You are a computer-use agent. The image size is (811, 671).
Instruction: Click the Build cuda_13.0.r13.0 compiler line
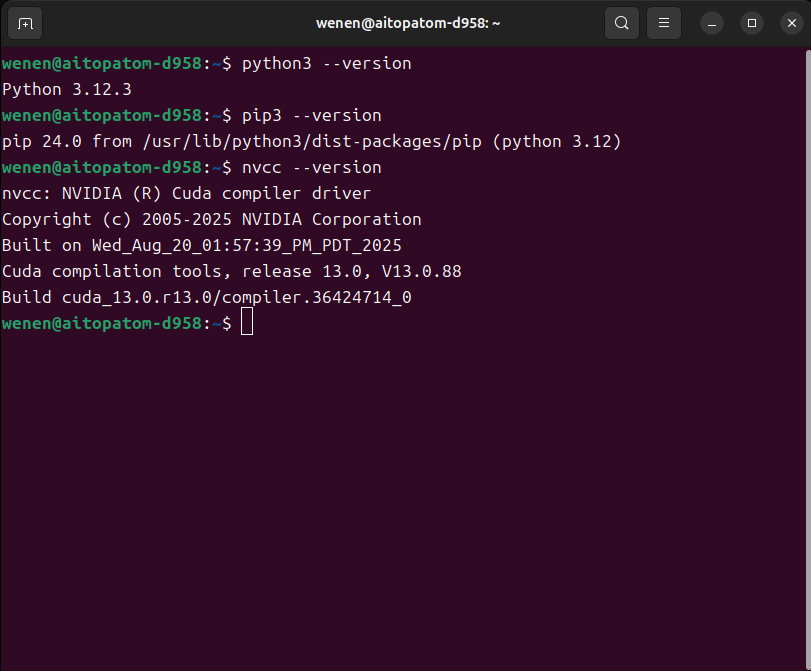point(206,297)
